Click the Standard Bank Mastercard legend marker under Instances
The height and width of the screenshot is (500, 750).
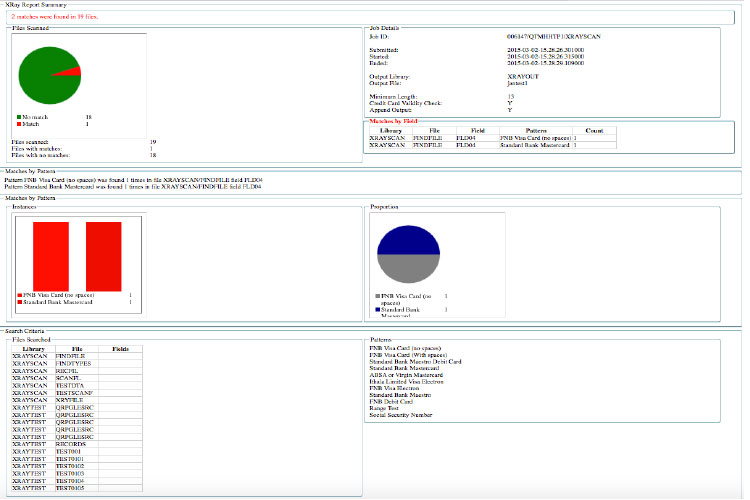click(x=19, y=301)
